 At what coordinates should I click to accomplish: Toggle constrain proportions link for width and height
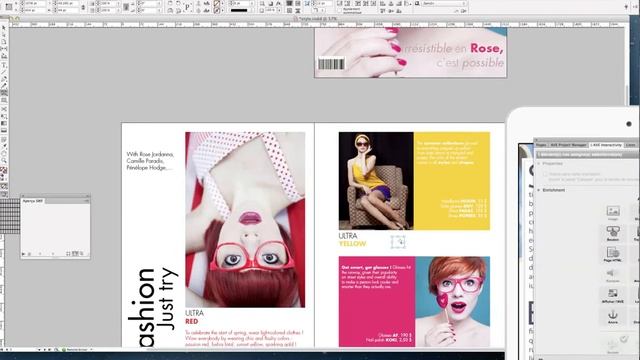[x=84, y=7]
